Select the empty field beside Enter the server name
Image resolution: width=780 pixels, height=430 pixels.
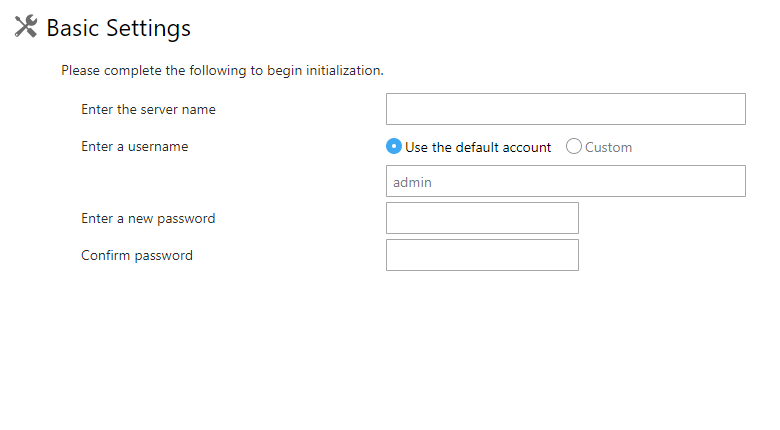566,109
